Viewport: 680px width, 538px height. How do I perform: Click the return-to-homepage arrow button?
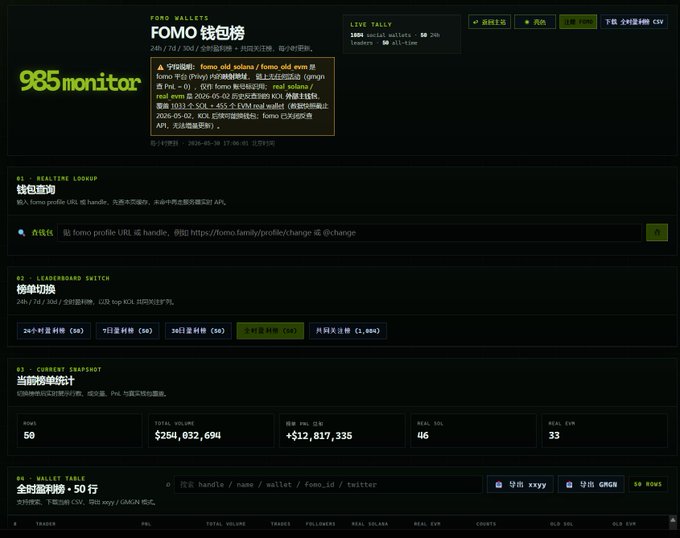(x=489, y=22)
